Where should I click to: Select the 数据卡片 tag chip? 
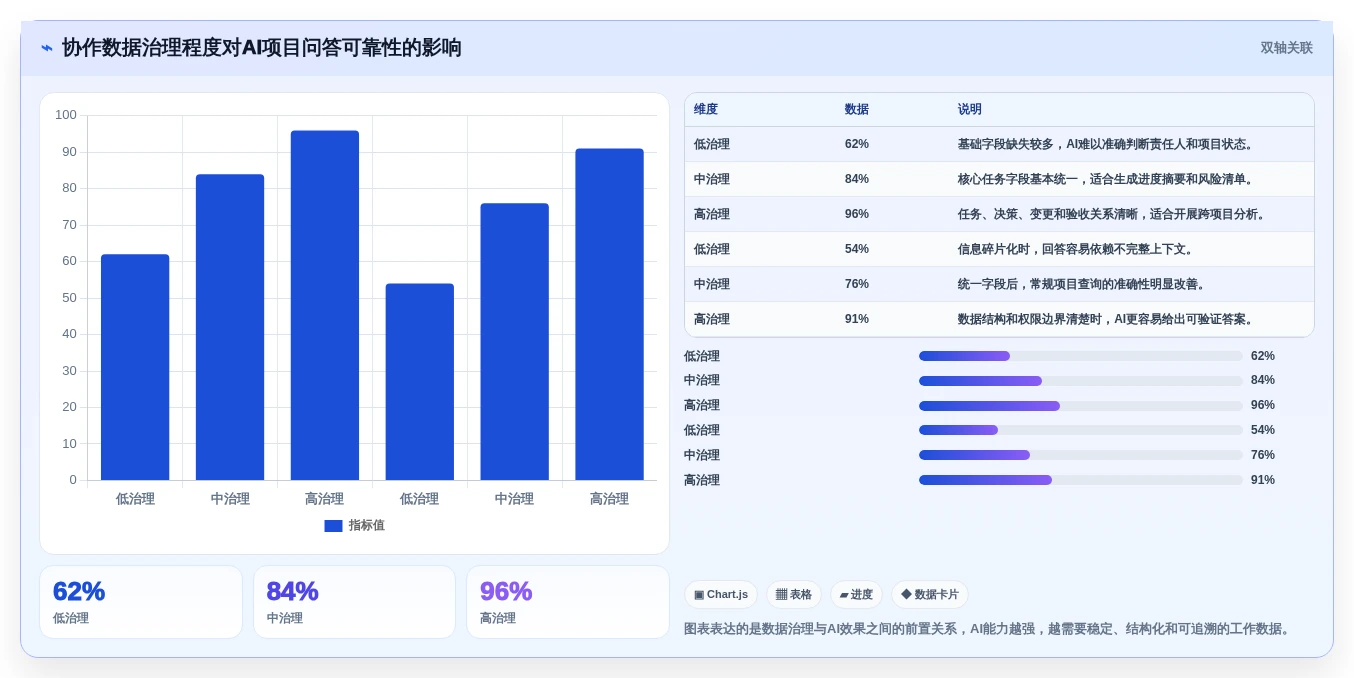pos(930,595)
